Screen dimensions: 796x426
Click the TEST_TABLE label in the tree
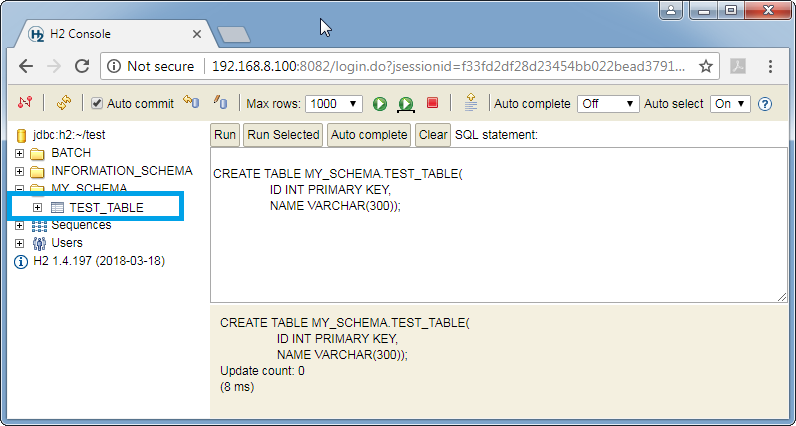(107, 208)
